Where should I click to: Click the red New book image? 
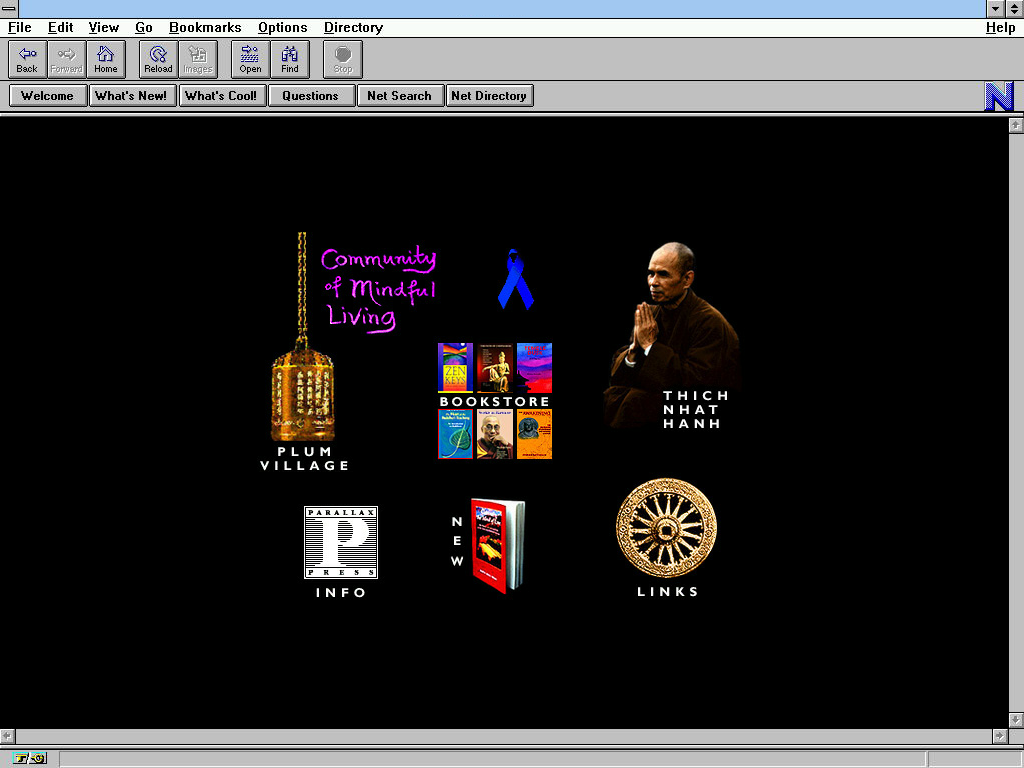pyautogui.click(x=497, y=545)
